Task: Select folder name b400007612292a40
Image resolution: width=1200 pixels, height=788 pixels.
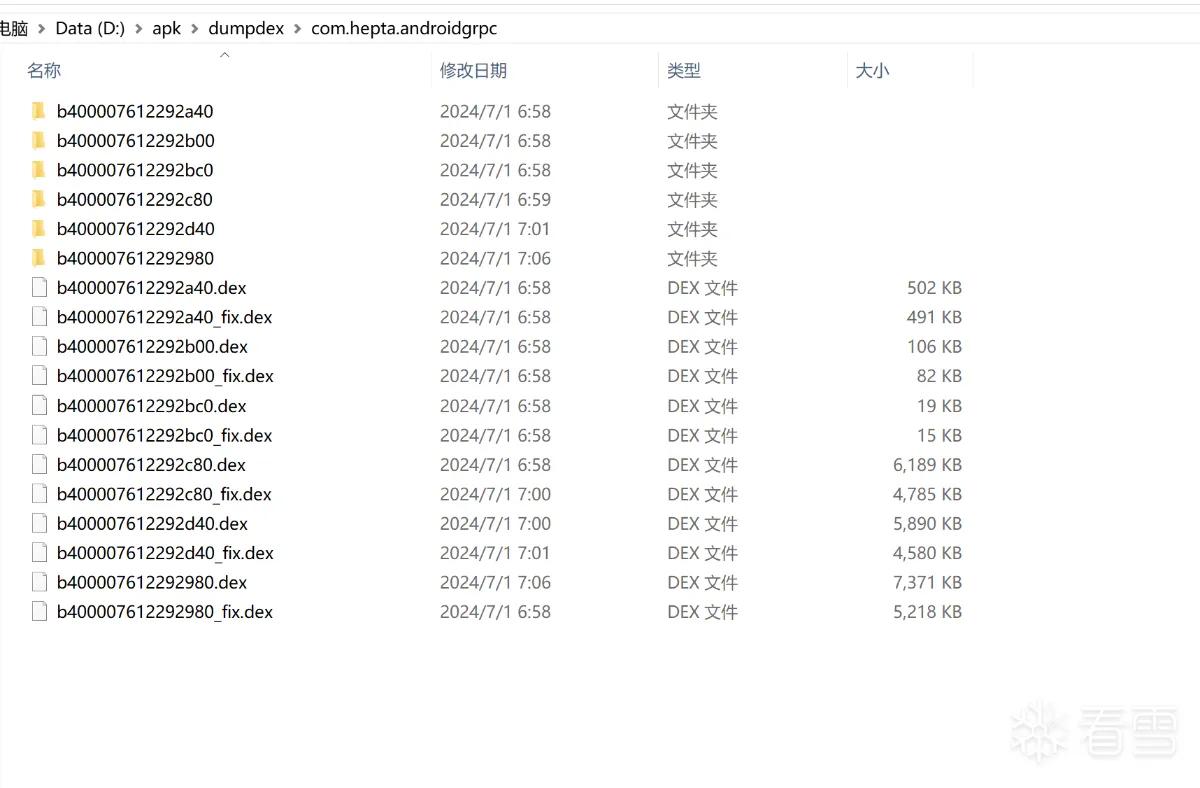Action: click(x=135, y=111)
